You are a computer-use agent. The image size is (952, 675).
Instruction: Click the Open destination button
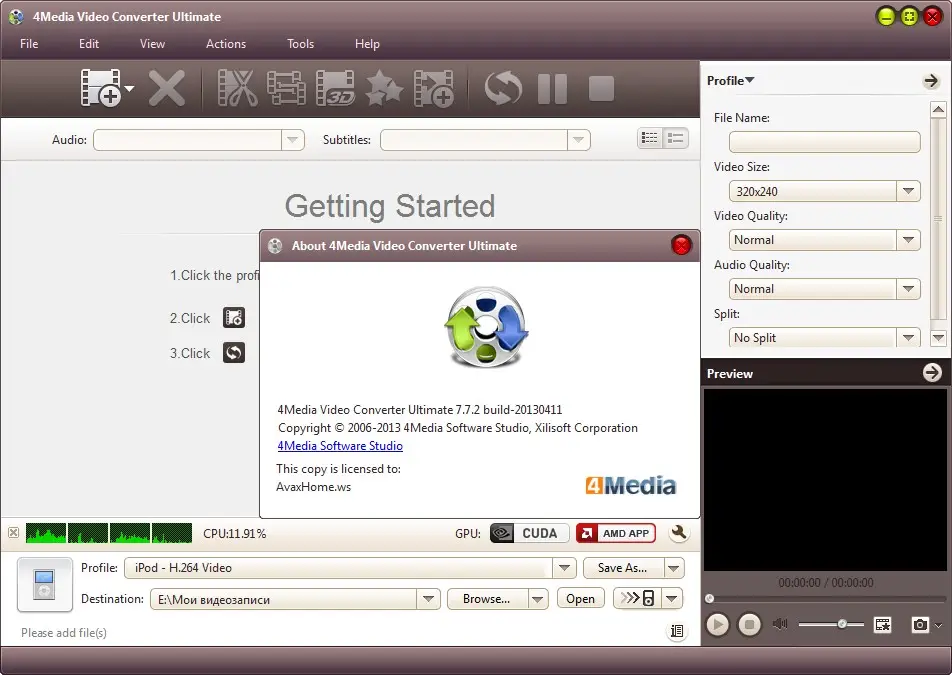[x=580, y=599]
